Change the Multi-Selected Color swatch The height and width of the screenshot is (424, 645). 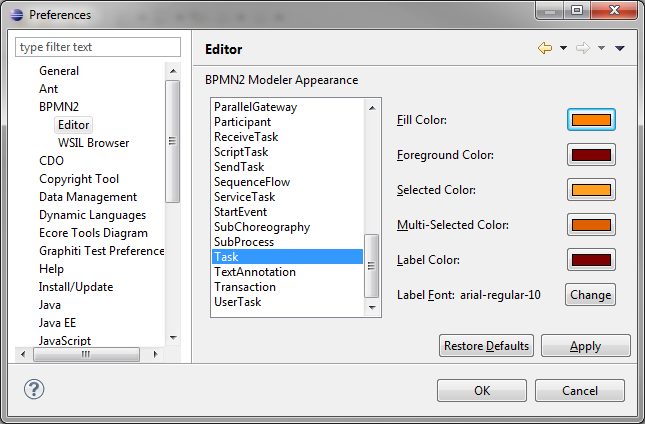coord(591,225)
